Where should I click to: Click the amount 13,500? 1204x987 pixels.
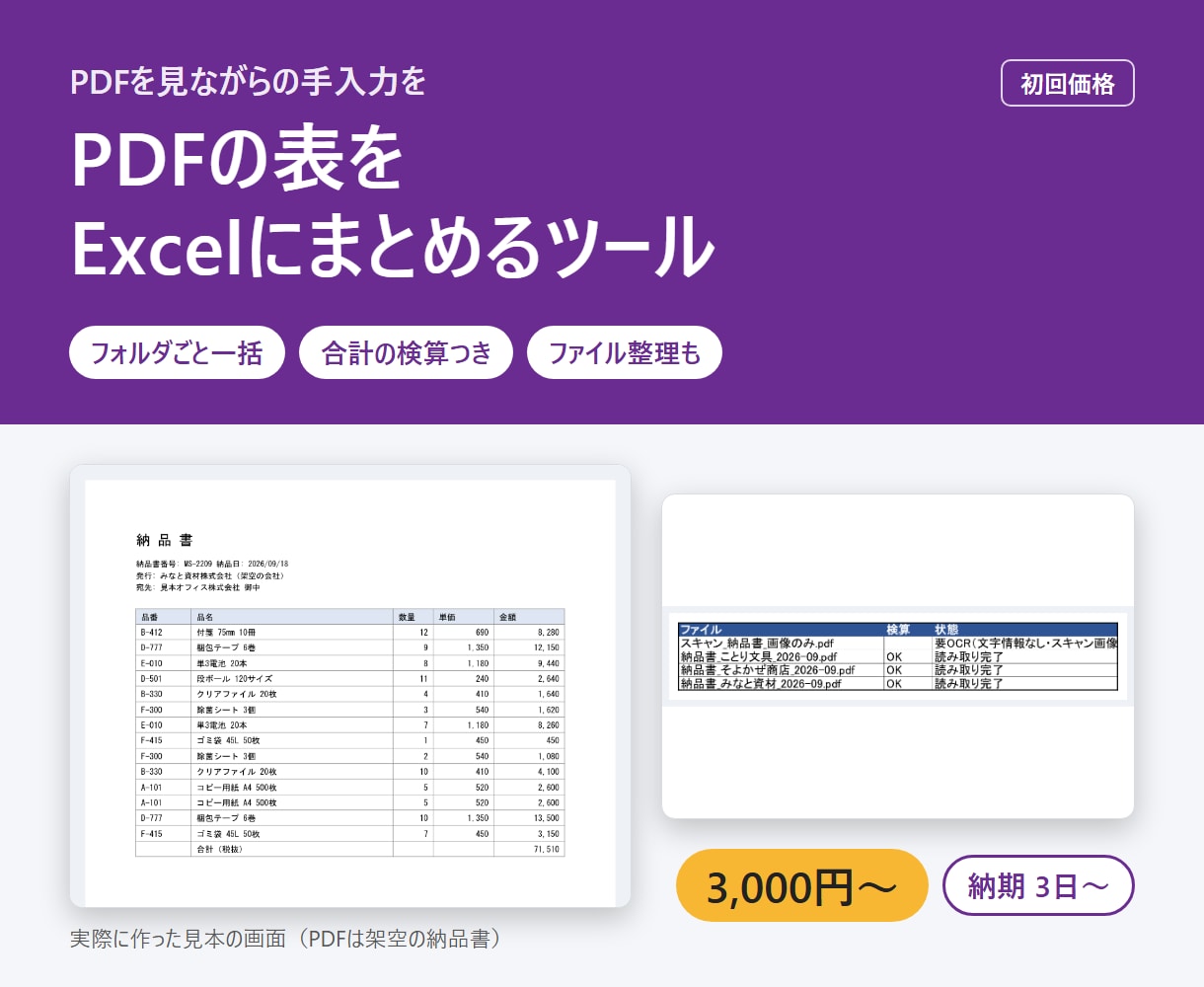point(547,818)
